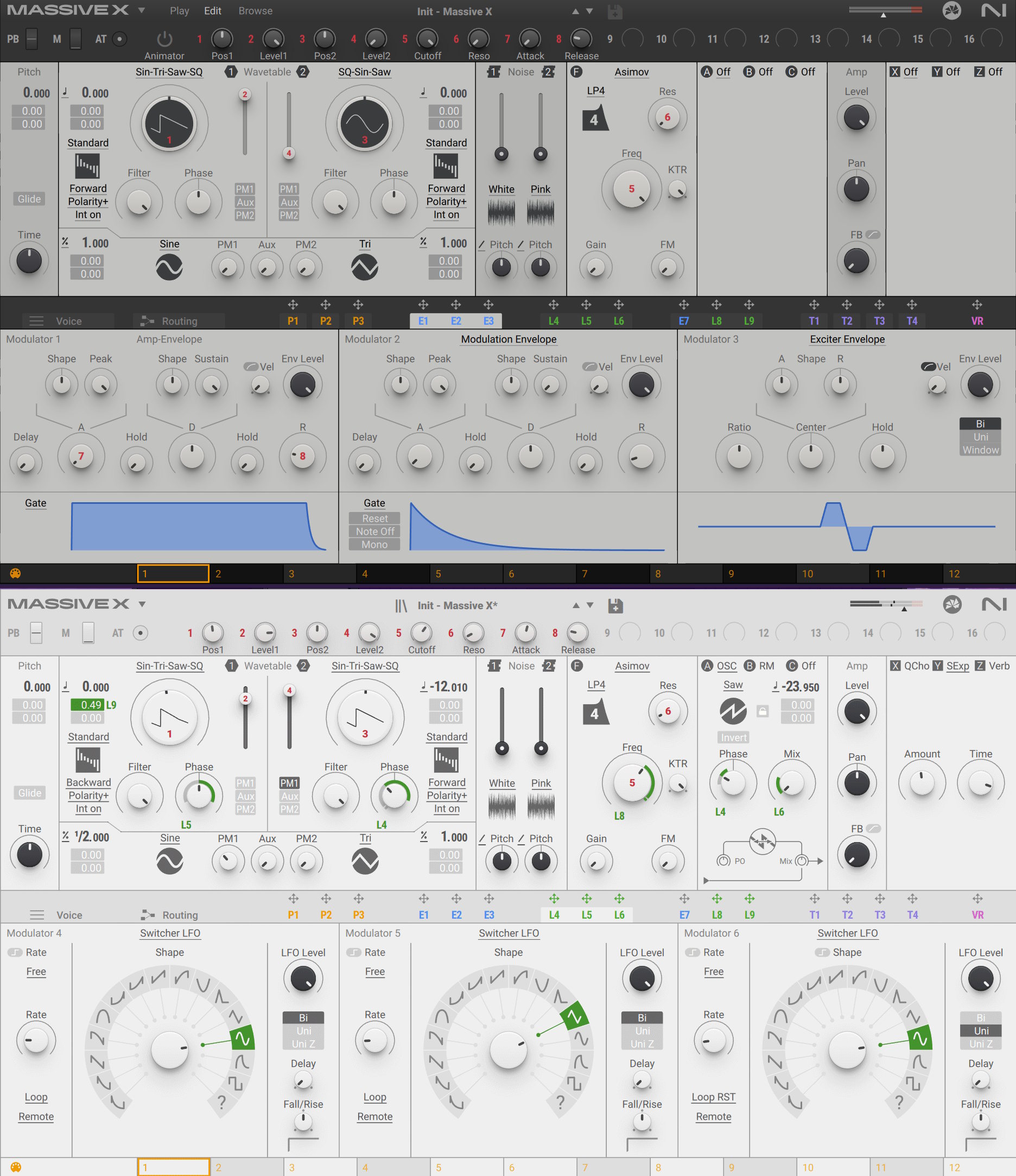Click the Native Instruments logo in the light window
Image resolution: width=1016 pixels, height=1176 pixels.
click(x=994, y=604)
